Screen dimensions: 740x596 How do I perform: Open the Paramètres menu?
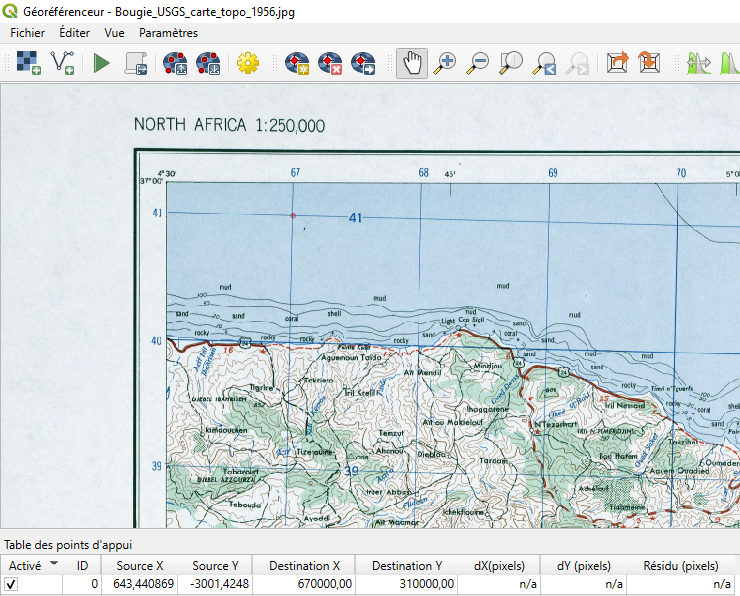pos(168,33)
